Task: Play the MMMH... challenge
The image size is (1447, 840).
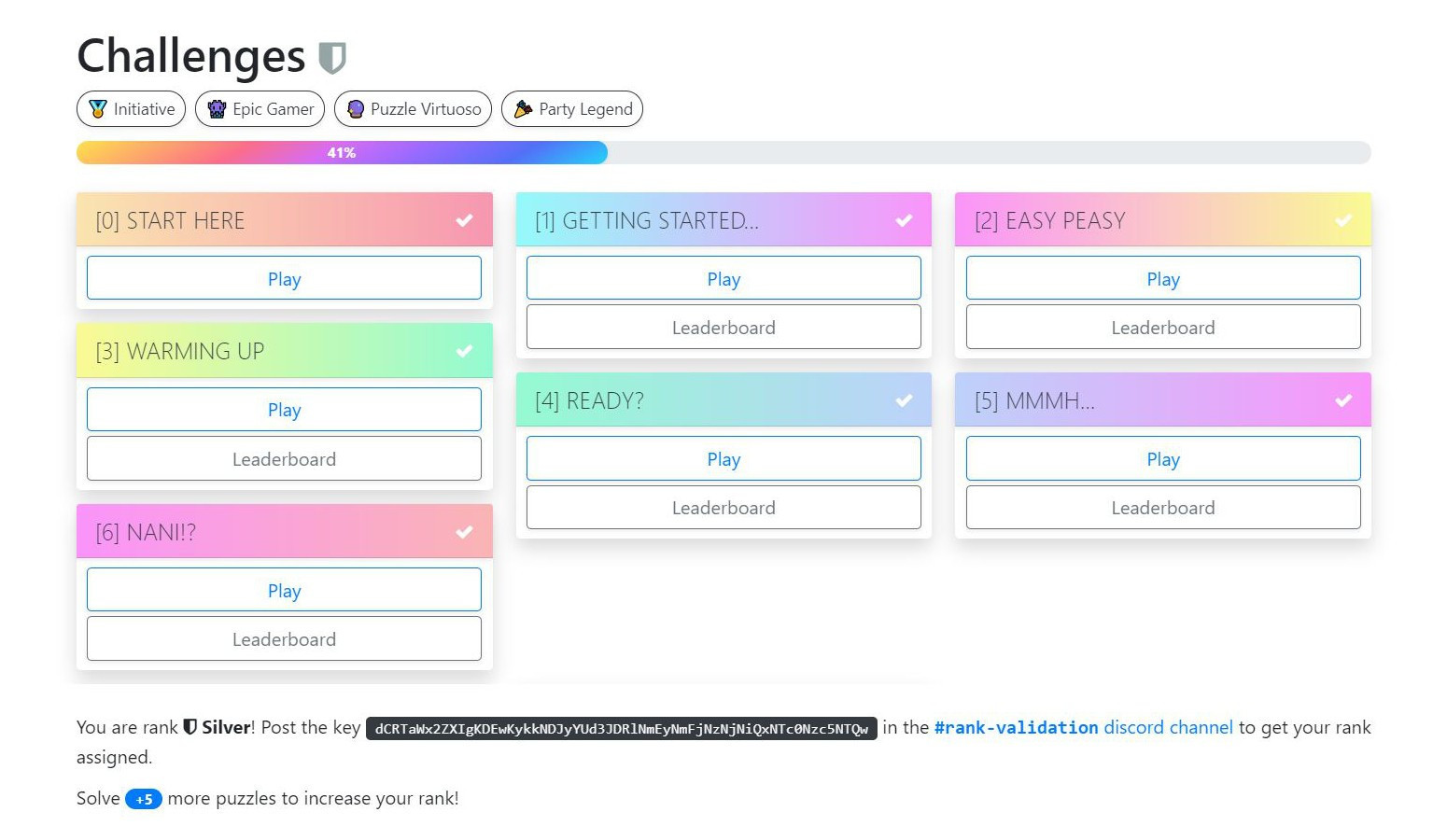Action: click(x=1163, y=458)
